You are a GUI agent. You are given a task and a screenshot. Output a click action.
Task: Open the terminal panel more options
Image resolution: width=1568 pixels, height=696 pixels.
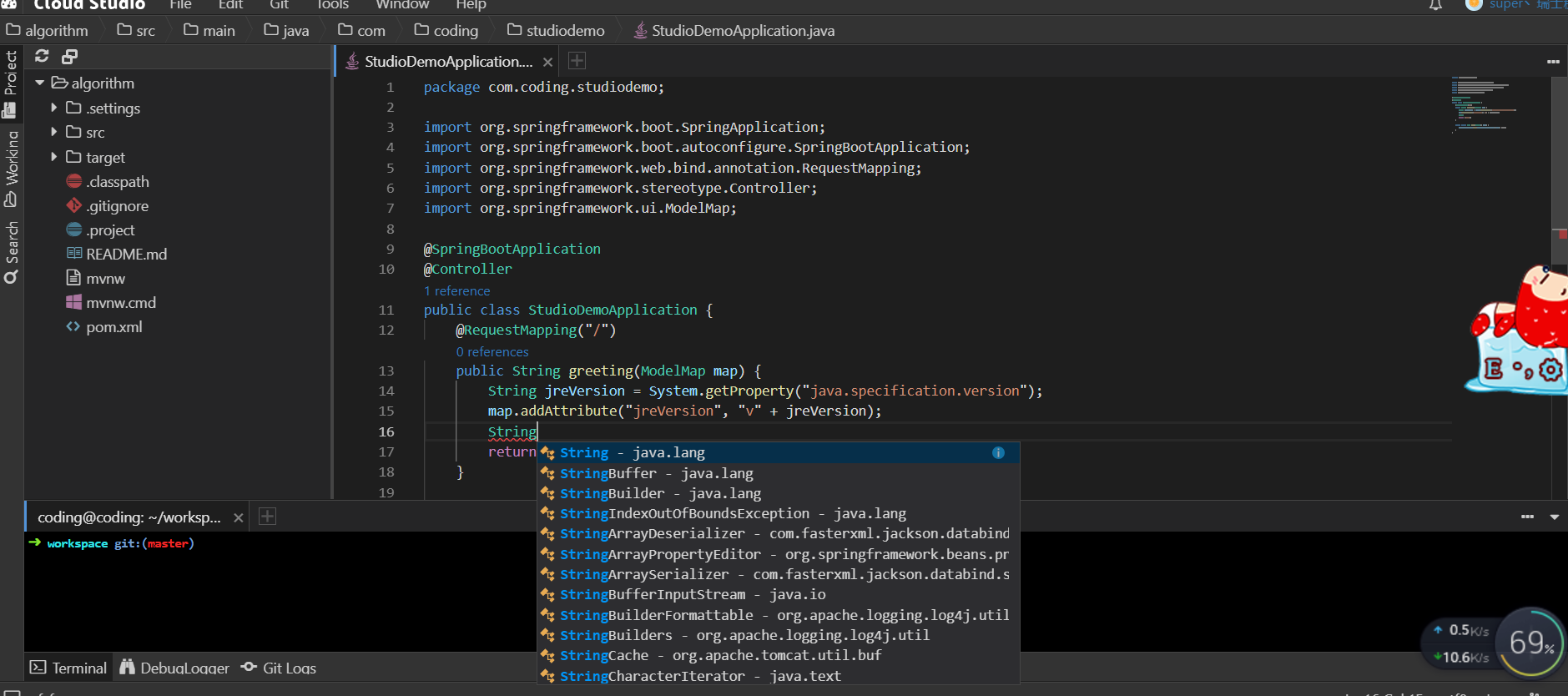pyautogui.click(x=1527, y=517)
